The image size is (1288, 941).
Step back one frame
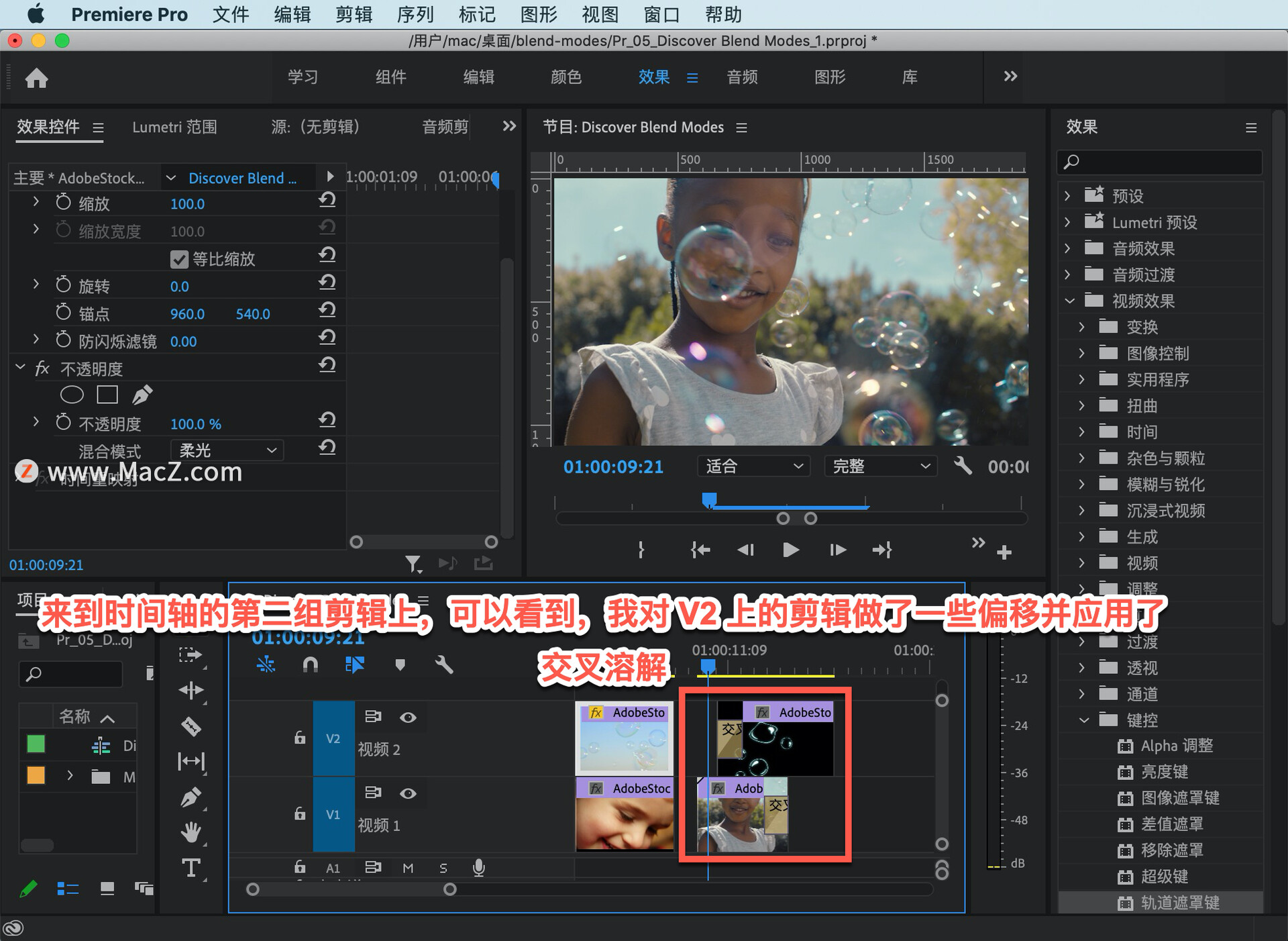[x=746, y=550]
